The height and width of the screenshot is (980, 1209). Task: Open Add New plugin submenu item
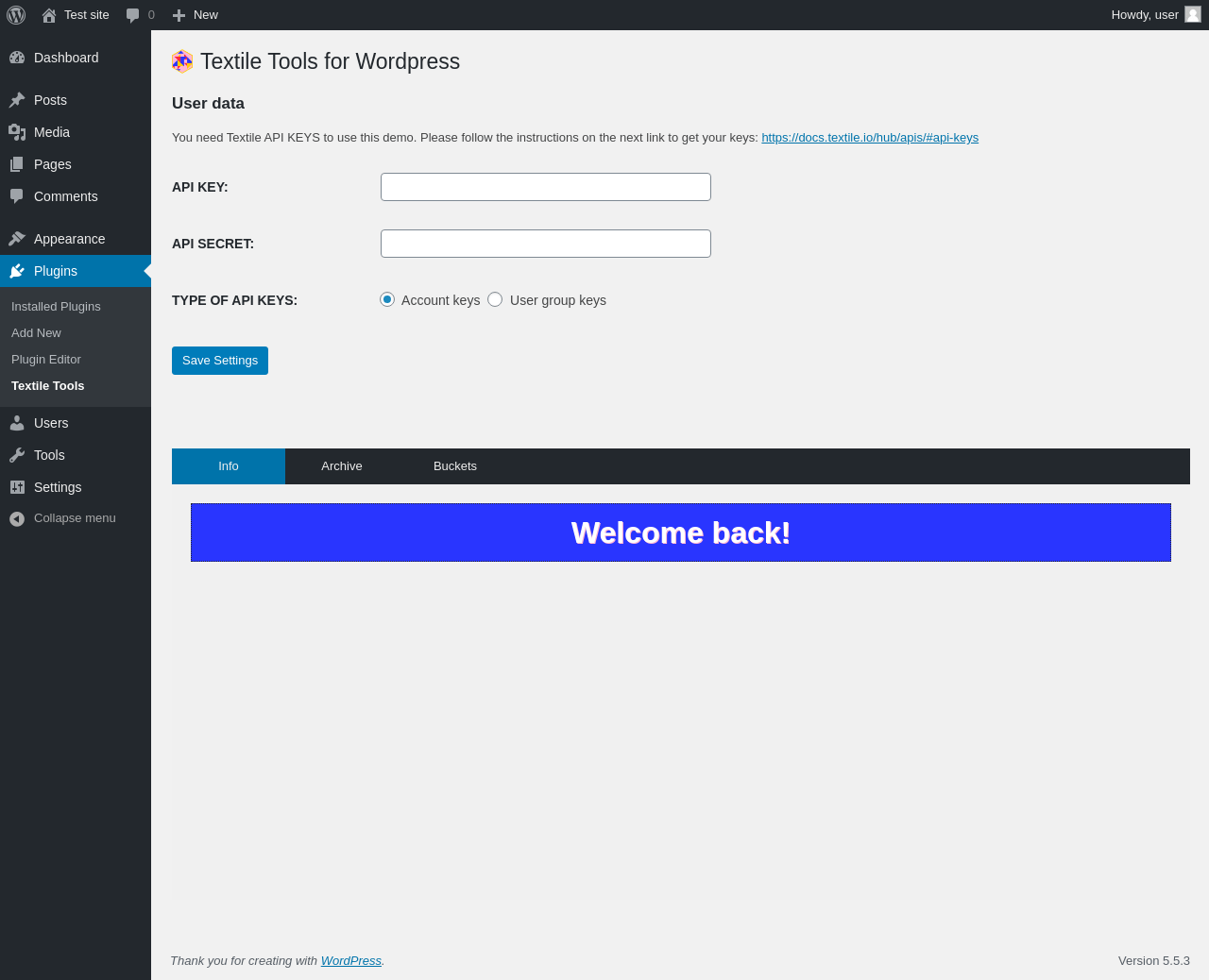pyautogui.click(x=36, y=333)
